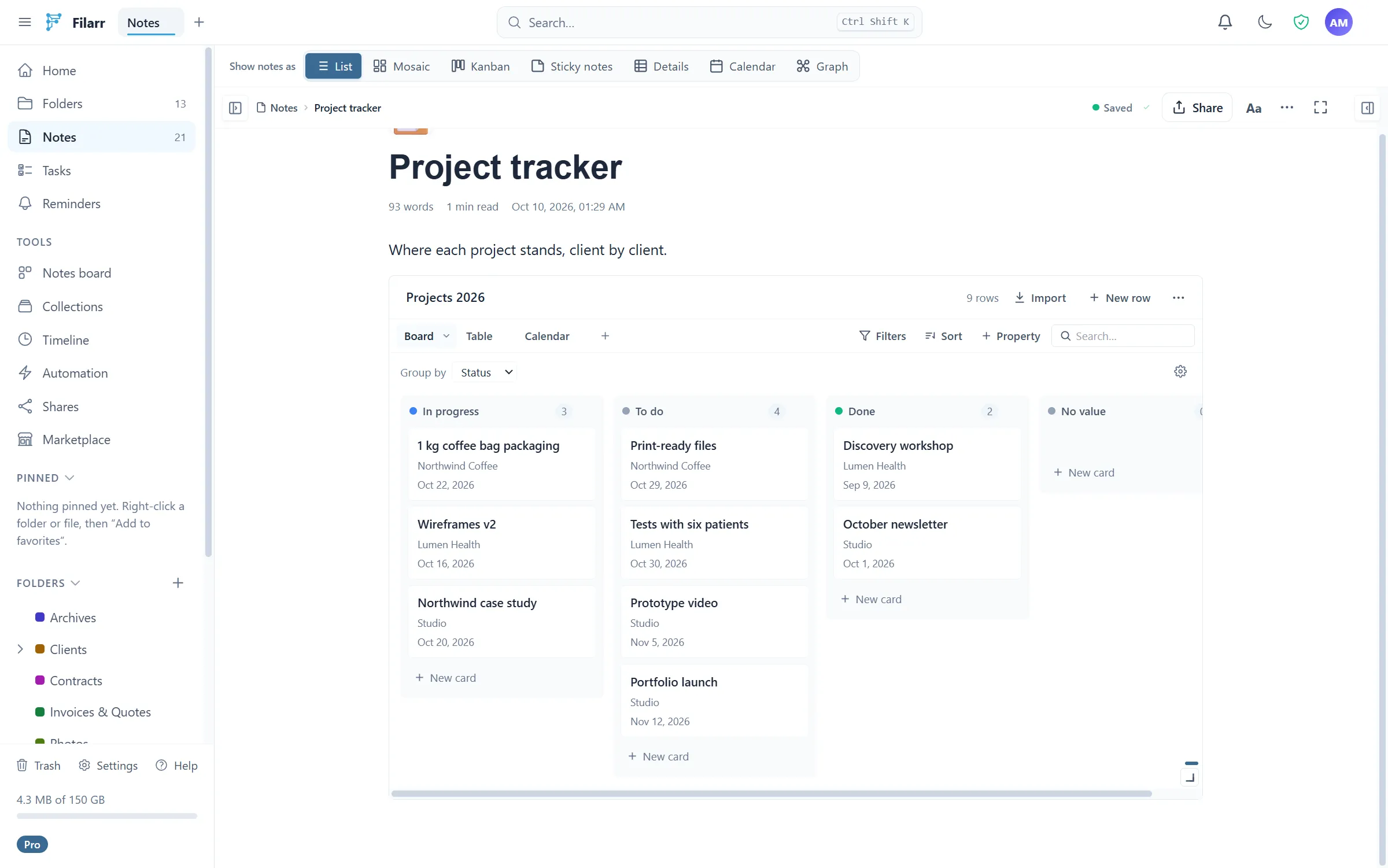
Task: Open Notes board tool
Action: 102,273
